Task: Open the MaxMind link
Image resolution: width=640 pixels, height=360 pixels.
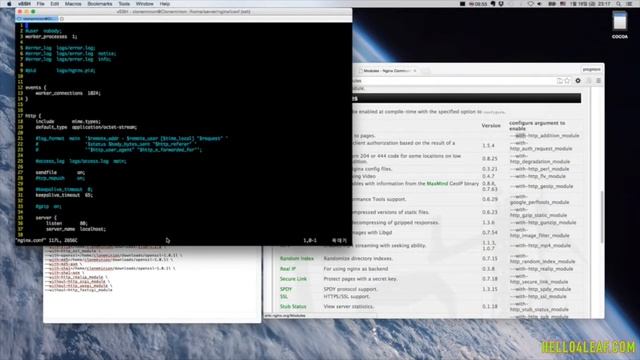Action: click(x=437, y=184)
